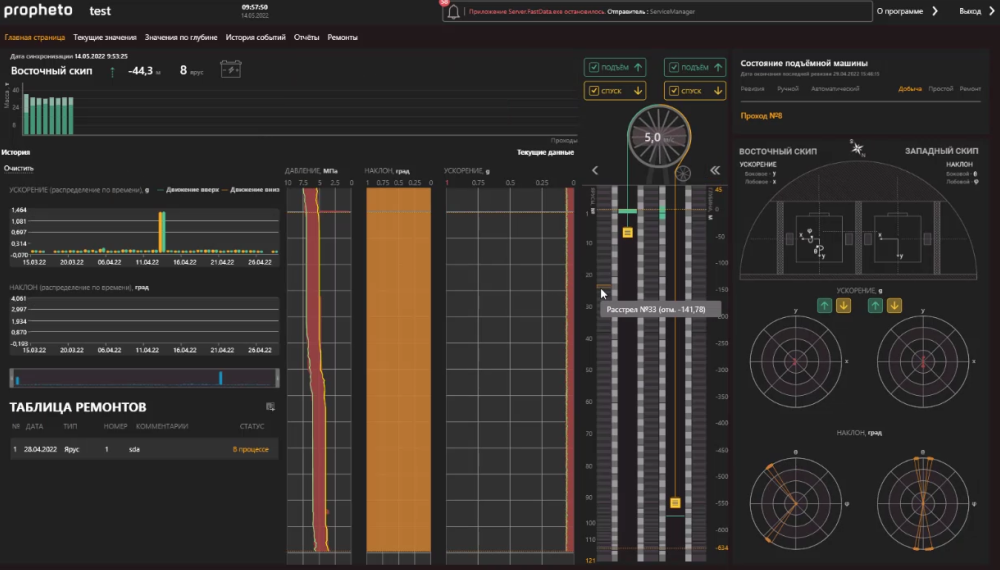Select the Простой state label
The width and height of the screenshot is (1000, 570).
(941, 89)
